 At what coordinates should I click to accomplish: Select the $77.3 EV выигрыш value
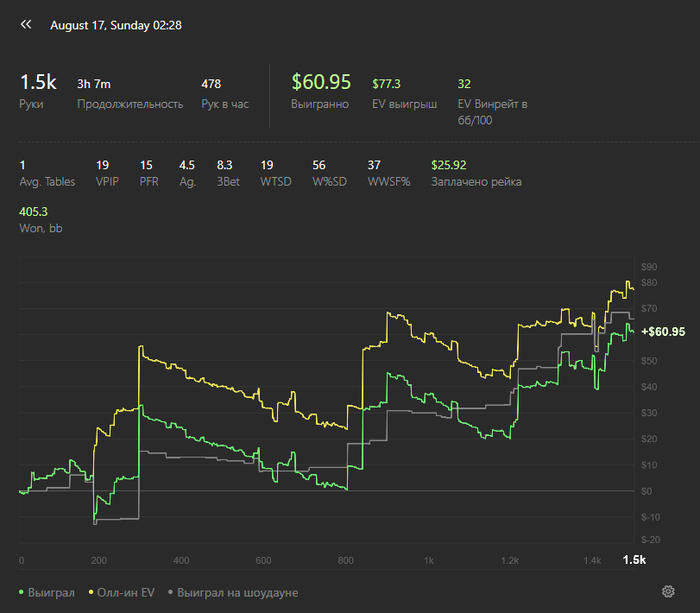[x=403, y=93]
